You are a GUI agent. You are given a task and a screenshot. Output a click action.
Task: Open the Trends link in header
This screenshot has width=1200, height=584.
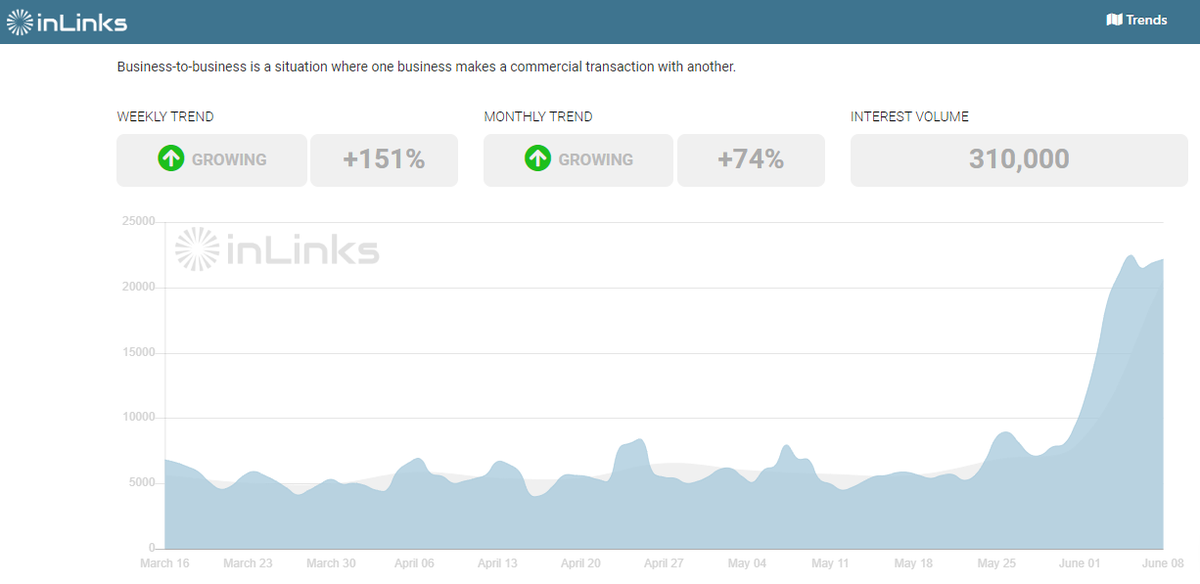pos(1137,20)
